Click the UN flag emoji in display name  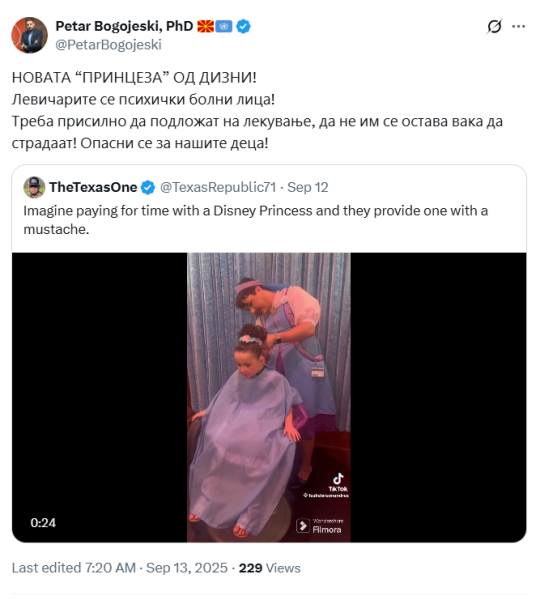[224, 26]
